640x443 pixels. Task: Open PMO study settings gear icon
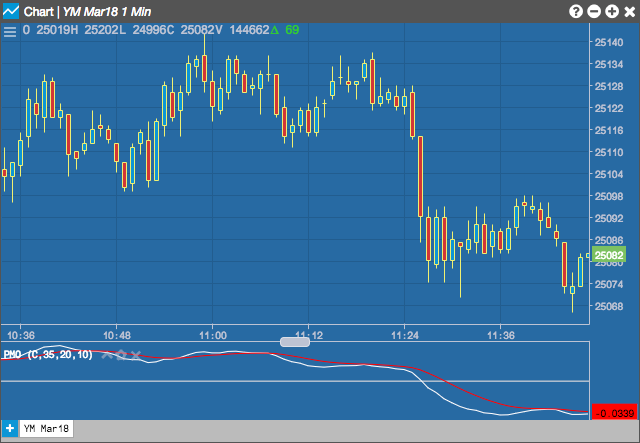pos(121,355)
